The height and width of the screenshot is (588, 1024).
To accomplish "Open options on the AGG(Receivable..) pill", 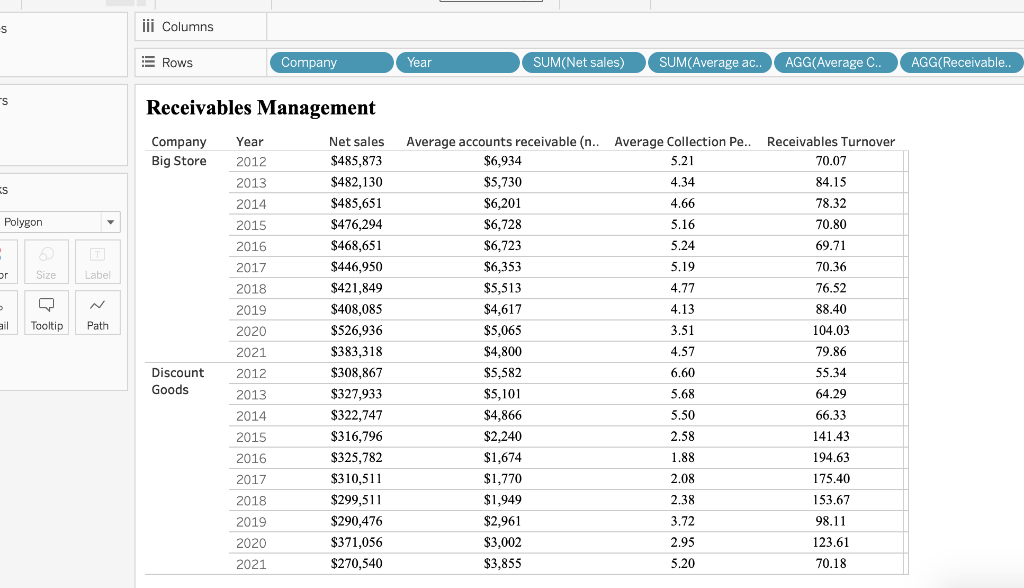I will coord(961,61).
